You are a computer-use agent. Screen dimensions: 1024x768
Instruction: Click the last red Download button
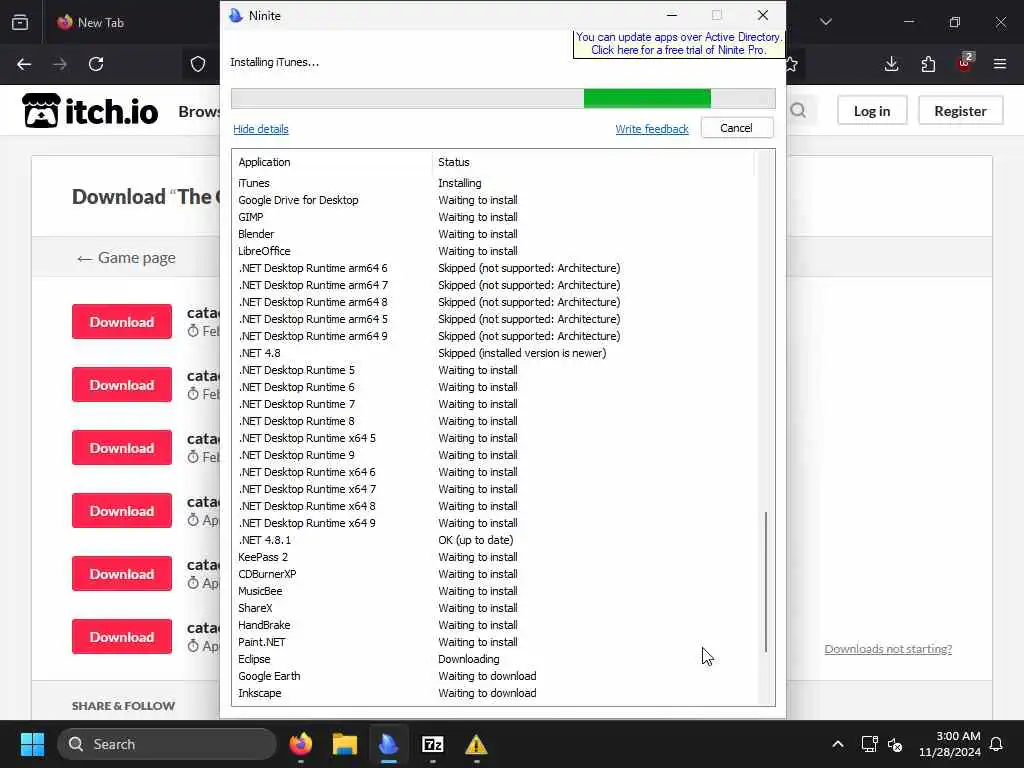point(122,637)
